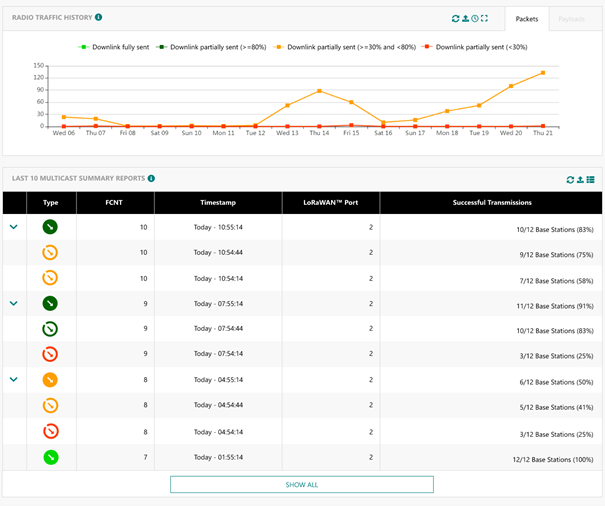Switch to the Payloads tab

pyautogui.click(x=571, y=18)
